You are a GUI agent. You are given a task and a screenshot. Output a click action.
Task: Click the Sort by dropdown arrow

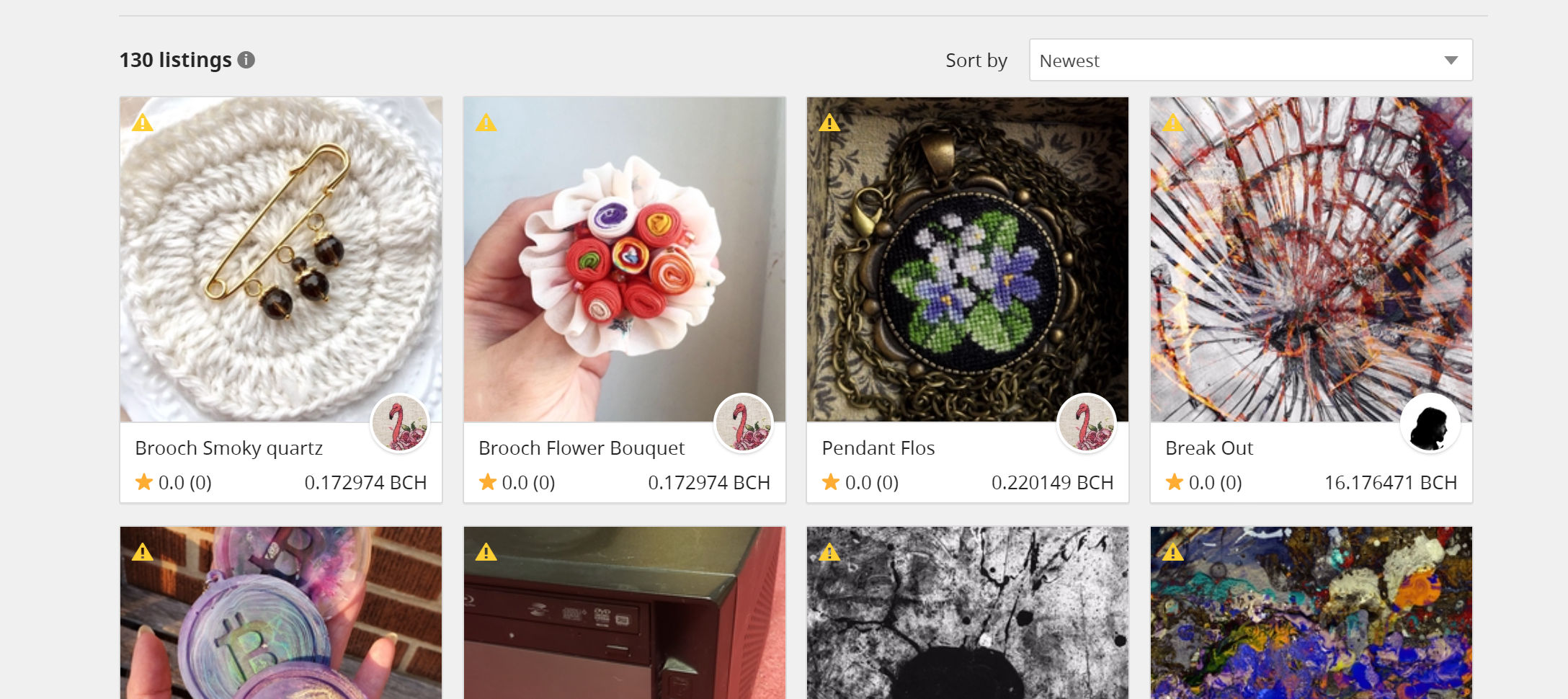1451,61
